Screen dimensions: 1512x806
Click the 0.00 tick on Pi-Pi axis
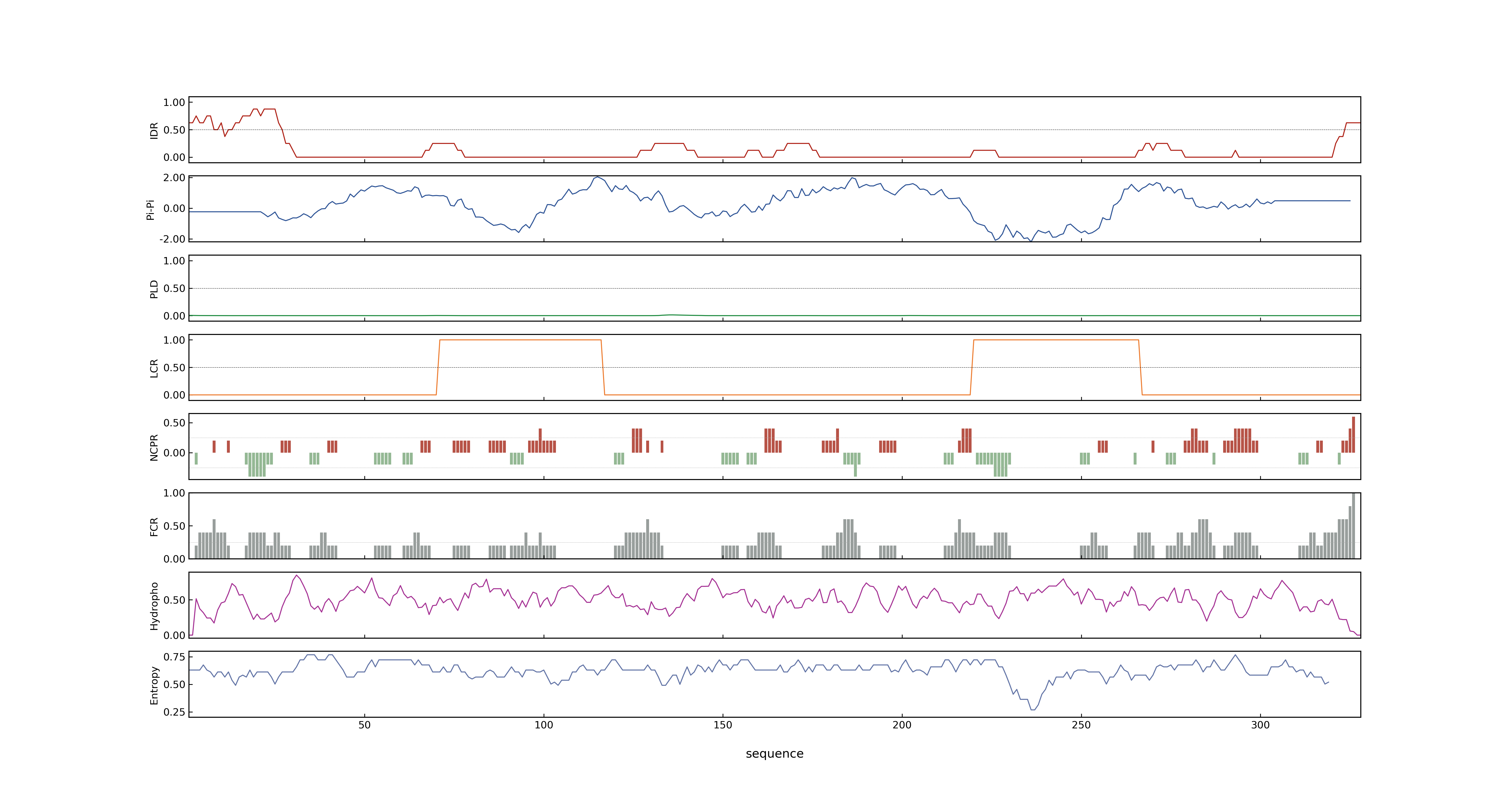click(174, 208)
